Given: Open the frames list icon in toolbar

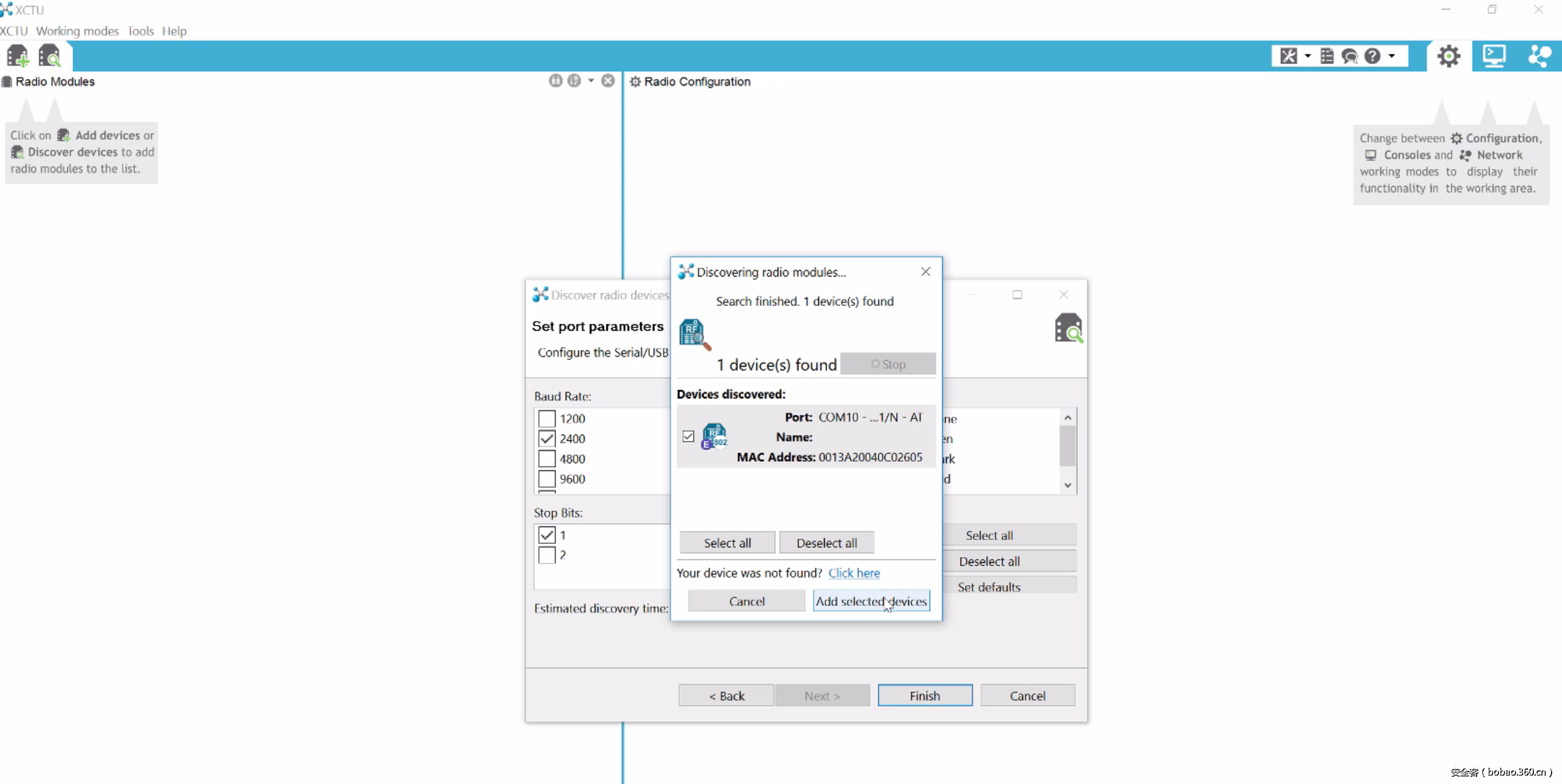Looking at the screenshot, I should (x=1327, y=56).
